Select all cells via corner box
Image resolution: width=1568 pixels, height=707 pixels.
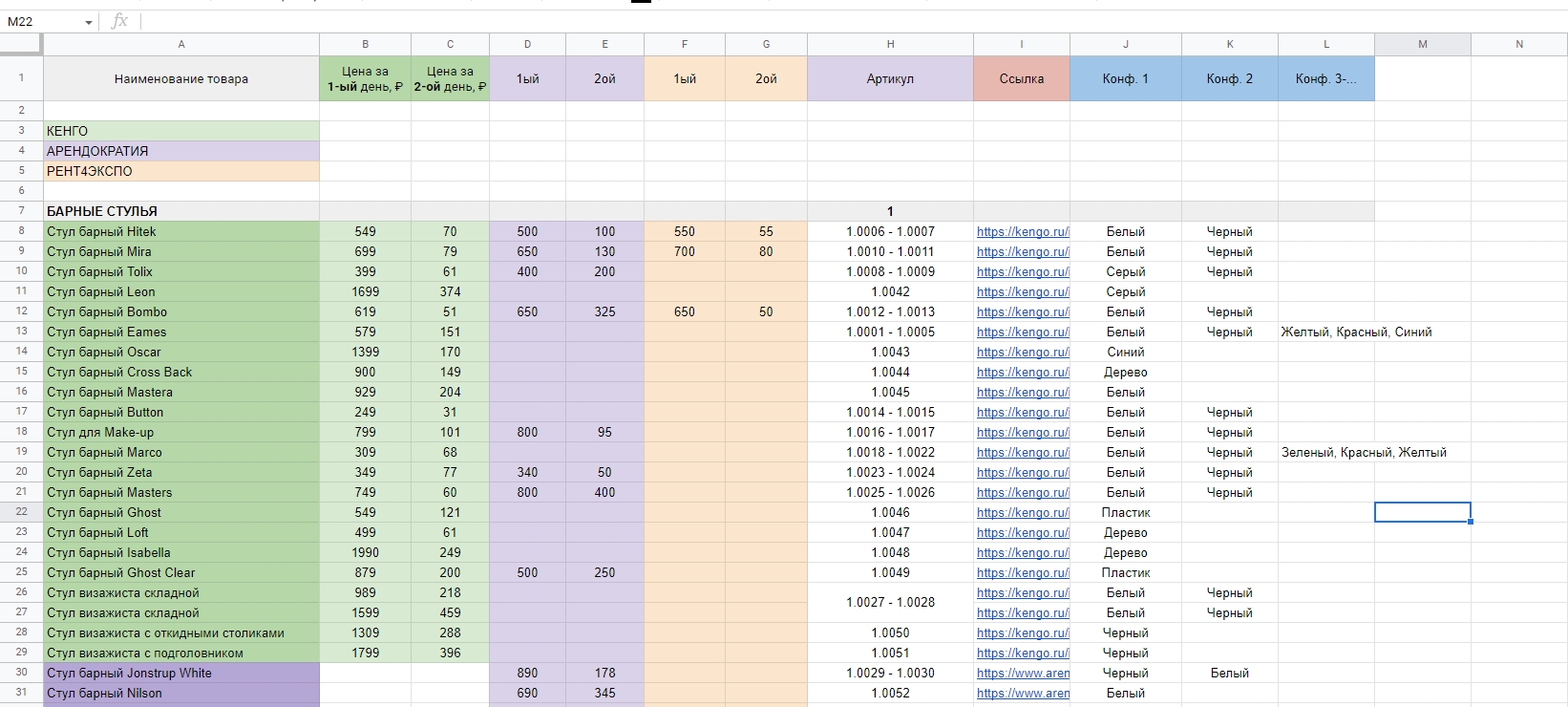21,44
